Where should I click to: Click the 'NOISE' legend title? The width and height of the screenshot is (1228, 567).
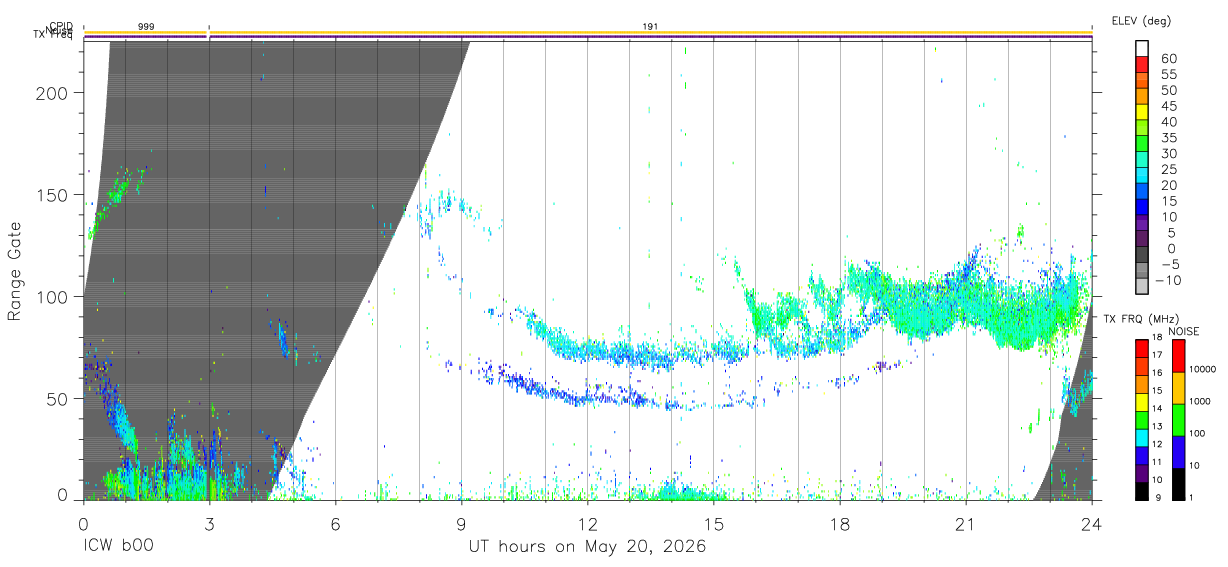click(1183, 331)
